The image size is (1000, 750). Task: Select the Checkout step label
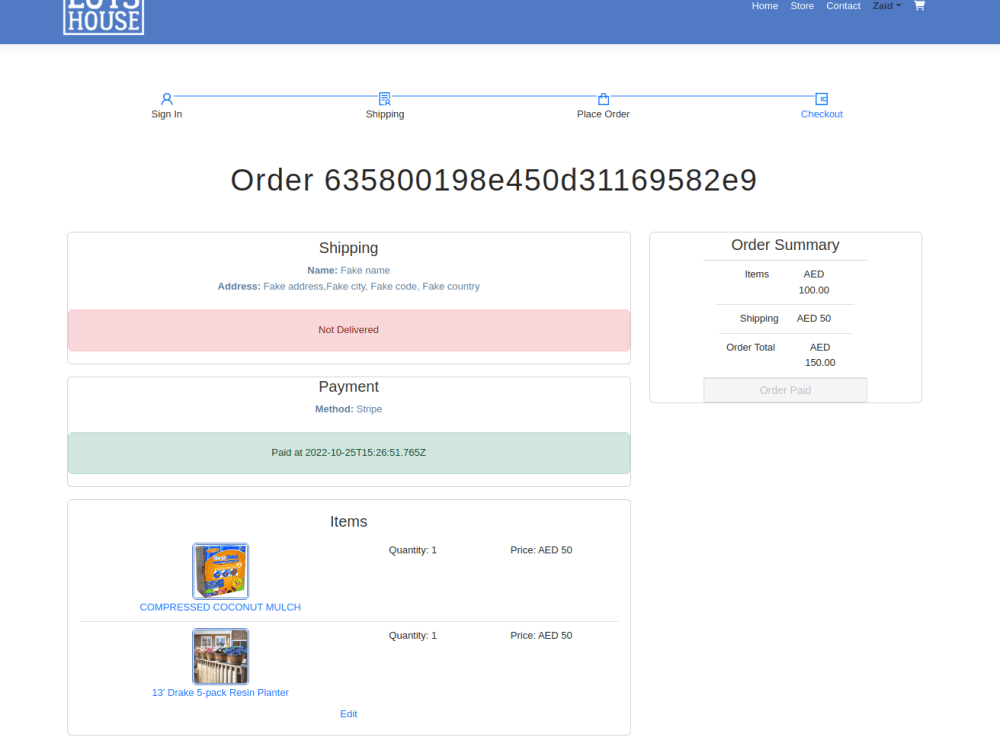pyautogui.click(x=821, y=114)
